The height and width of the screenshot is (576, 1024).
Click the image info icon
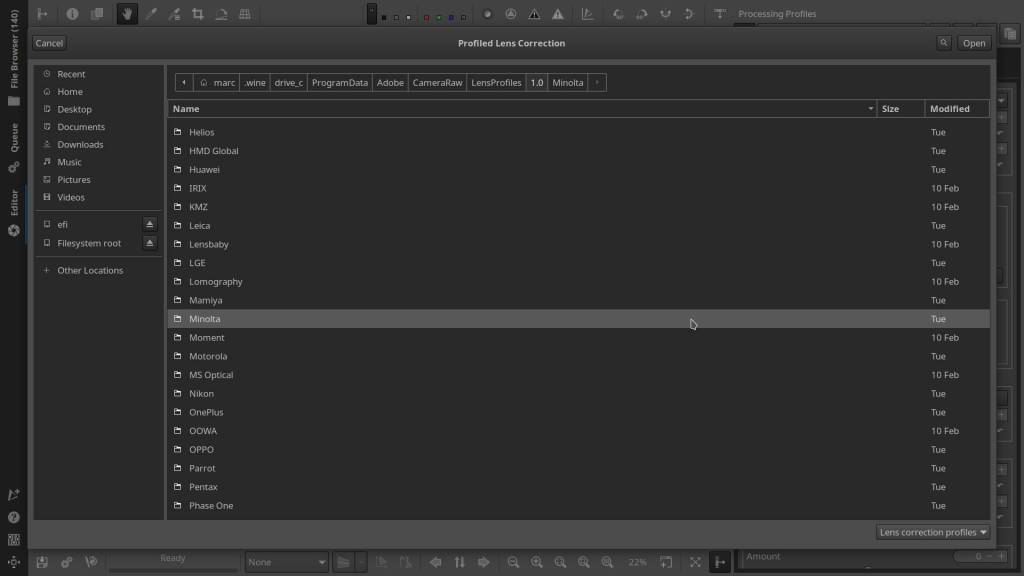[73, 14]
